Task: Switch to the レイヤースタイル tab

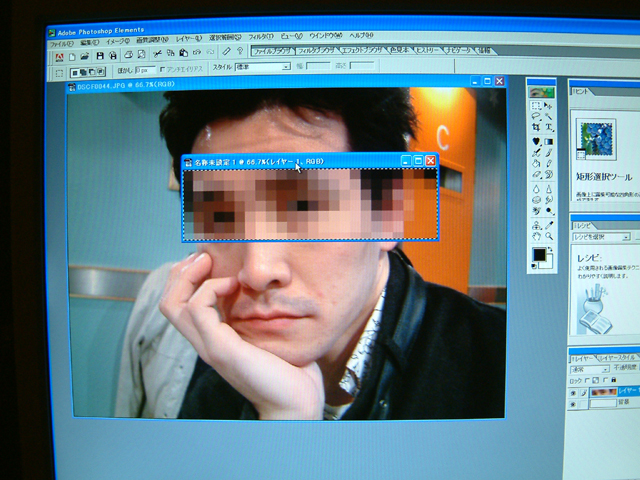Action: coord(618,358)
